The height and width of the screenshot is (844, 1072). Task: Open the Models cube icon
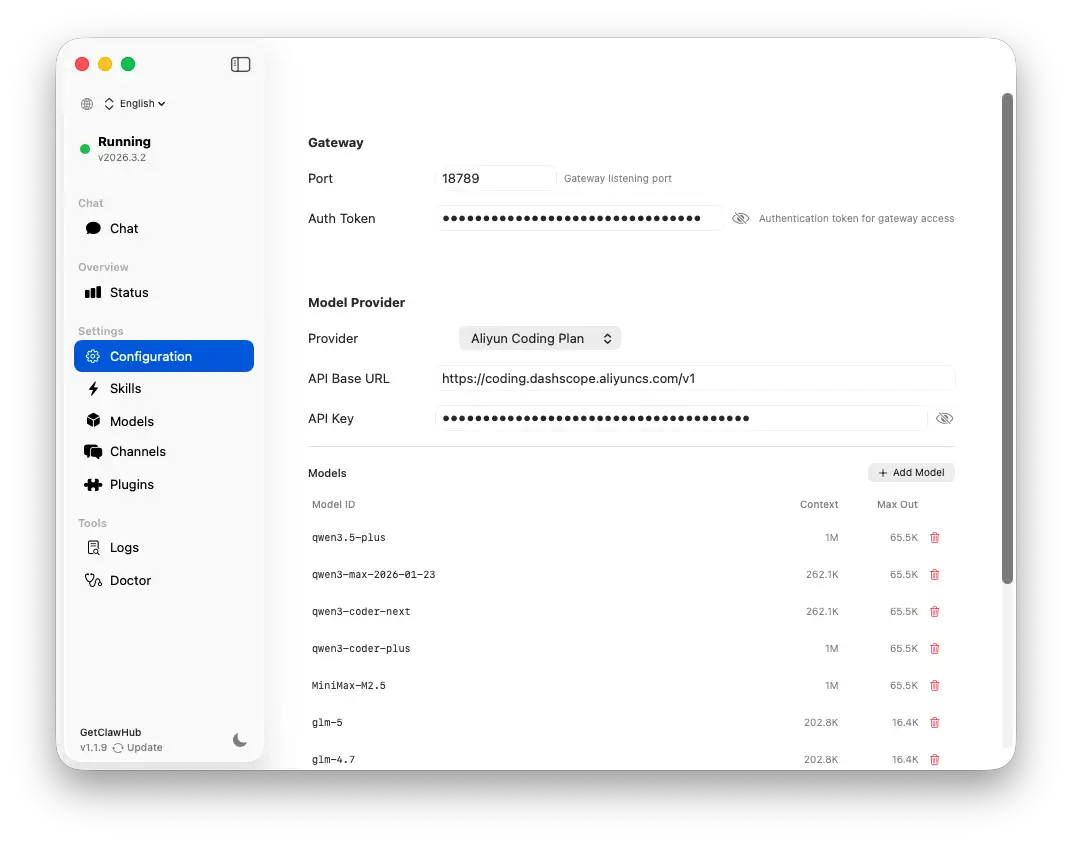pyautogui.click(x=94, y=420)
